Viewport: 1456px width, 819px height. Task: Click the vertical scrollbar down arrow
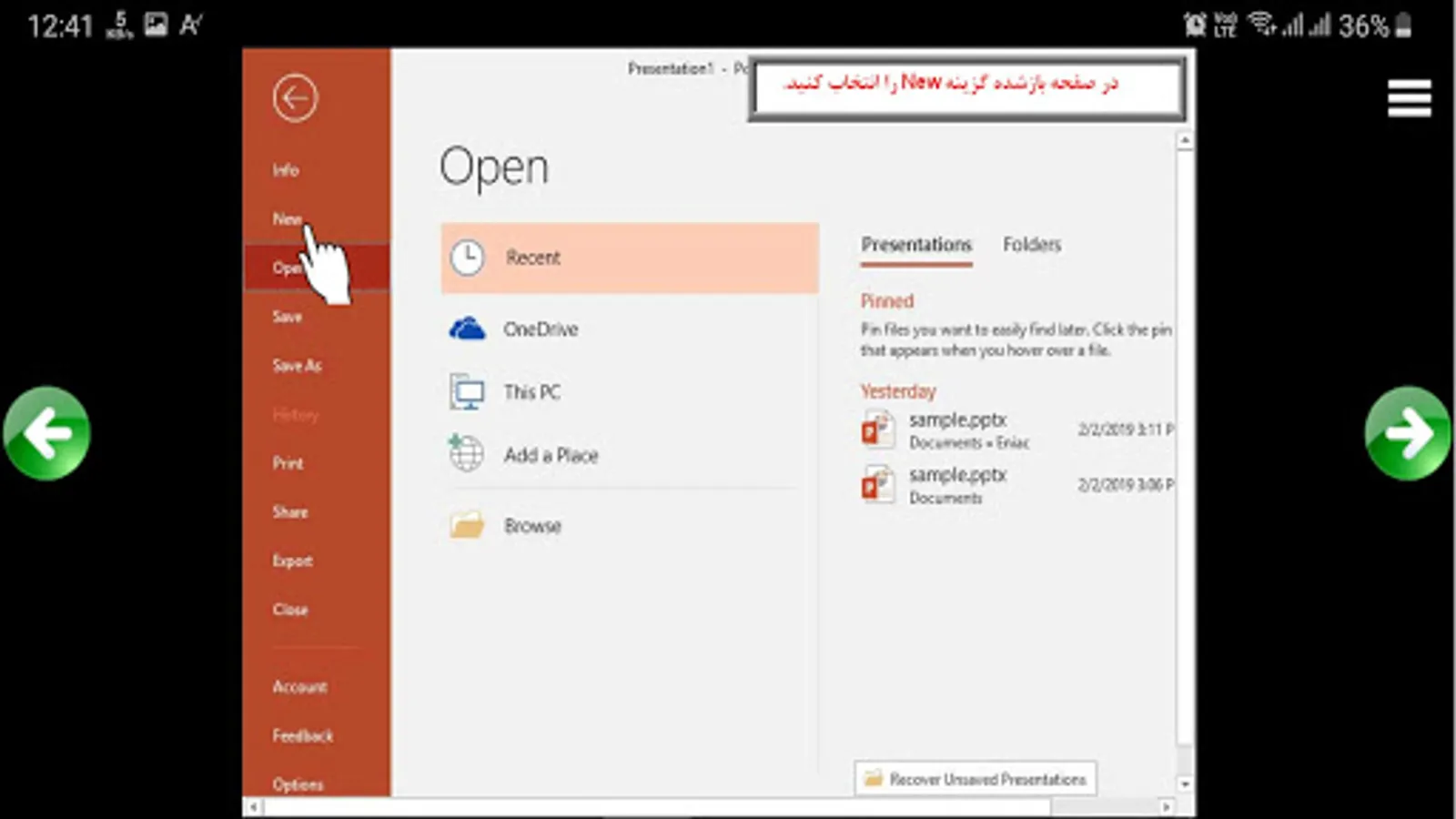[1185, 784]
